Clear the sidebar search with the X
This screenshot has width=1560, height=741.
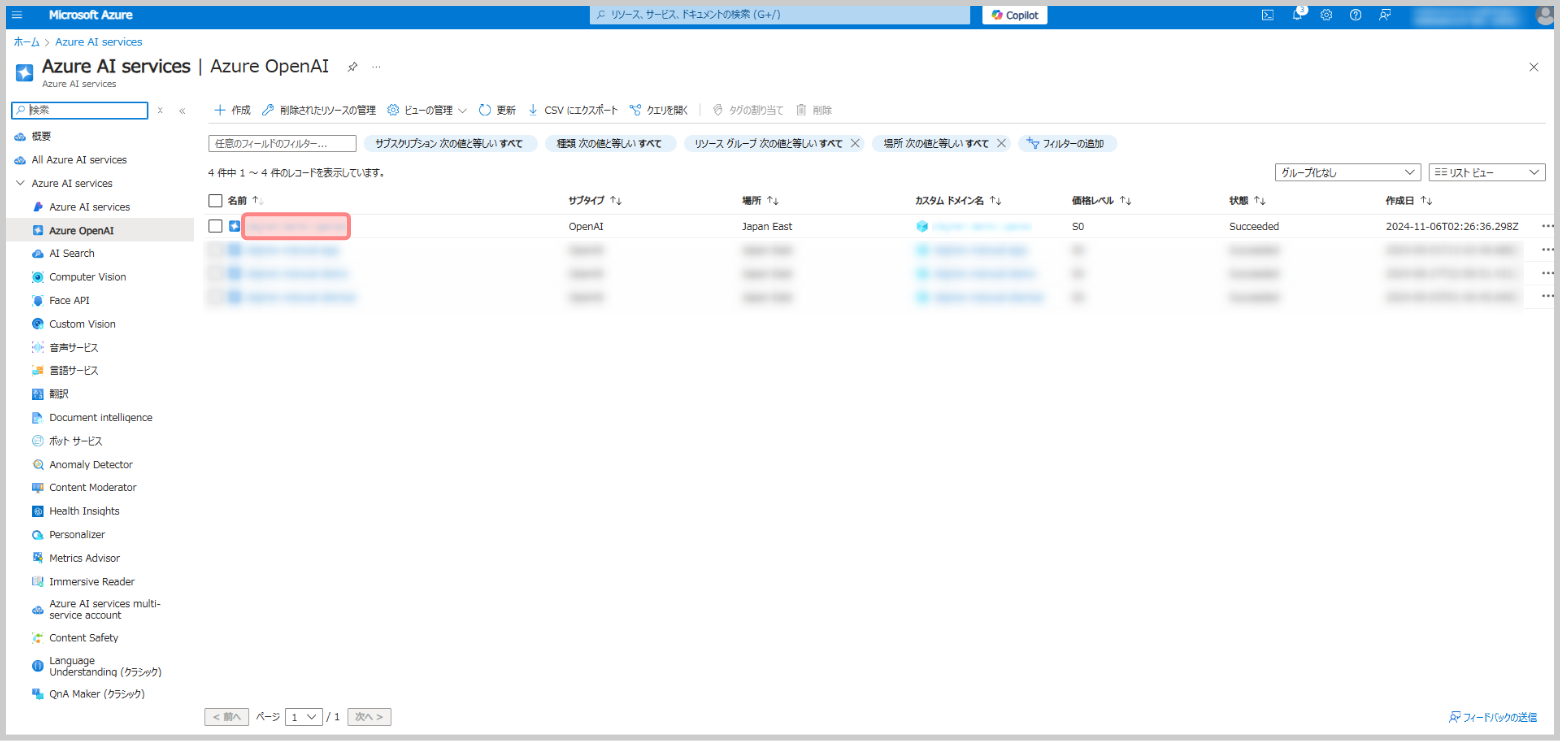[x=160, y=110]
